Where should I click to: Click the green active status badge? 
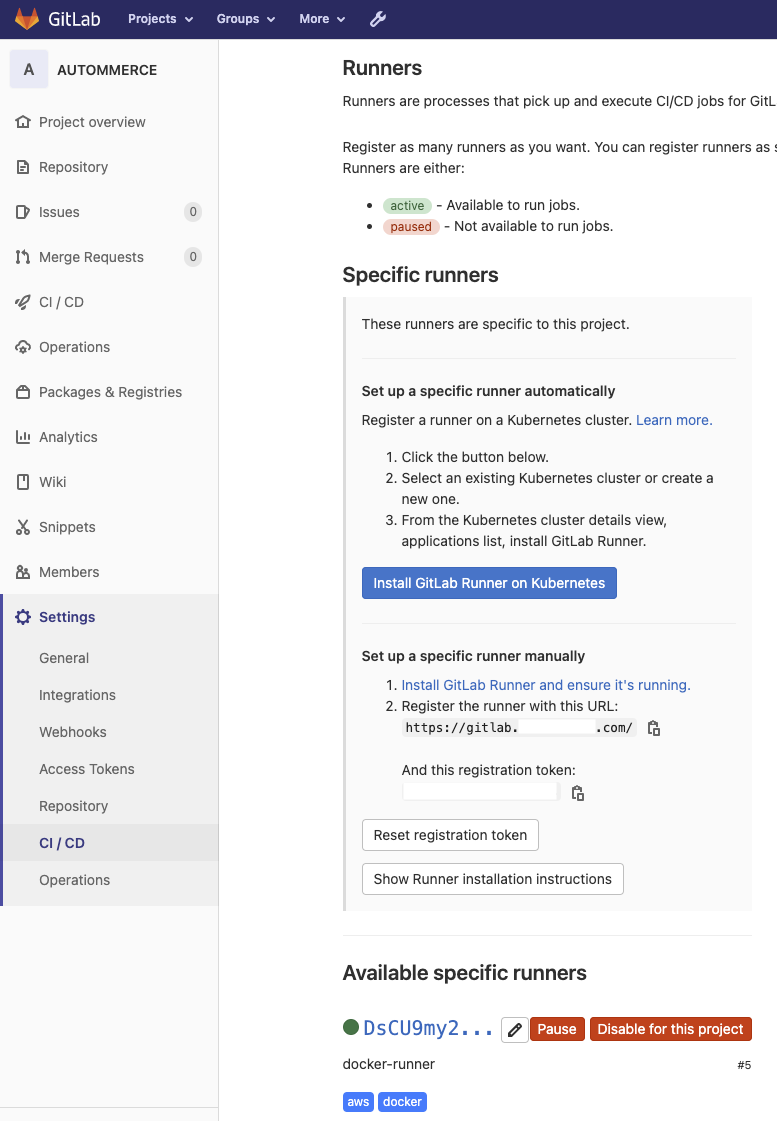(407, 206)
